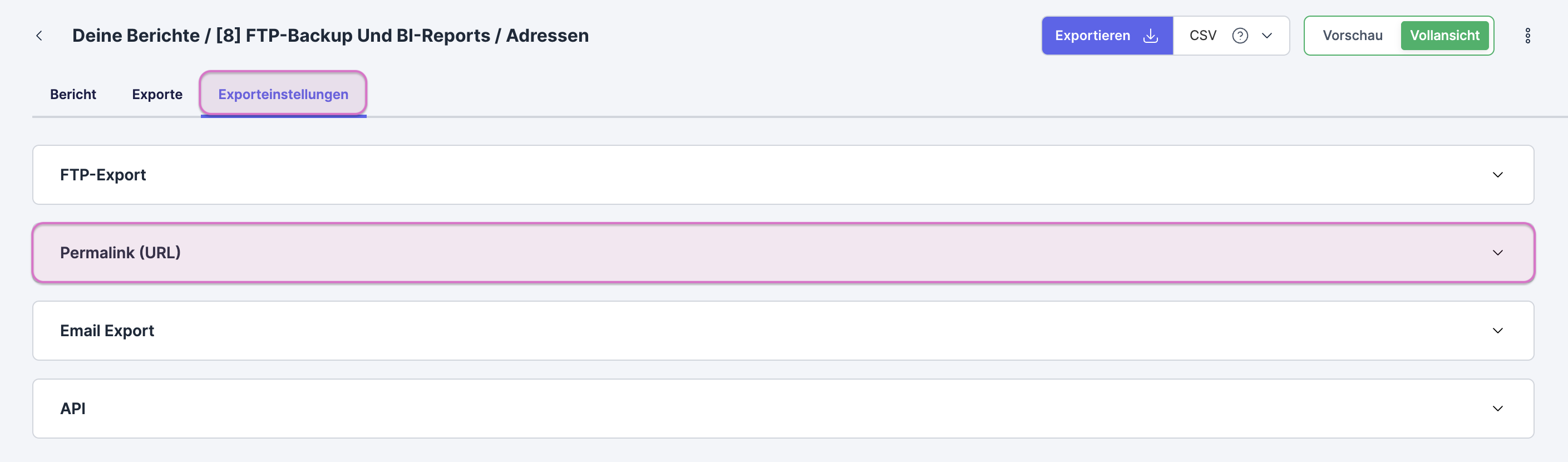Click the chevron on the Permalink (URL) panel

click(1497, 253)
